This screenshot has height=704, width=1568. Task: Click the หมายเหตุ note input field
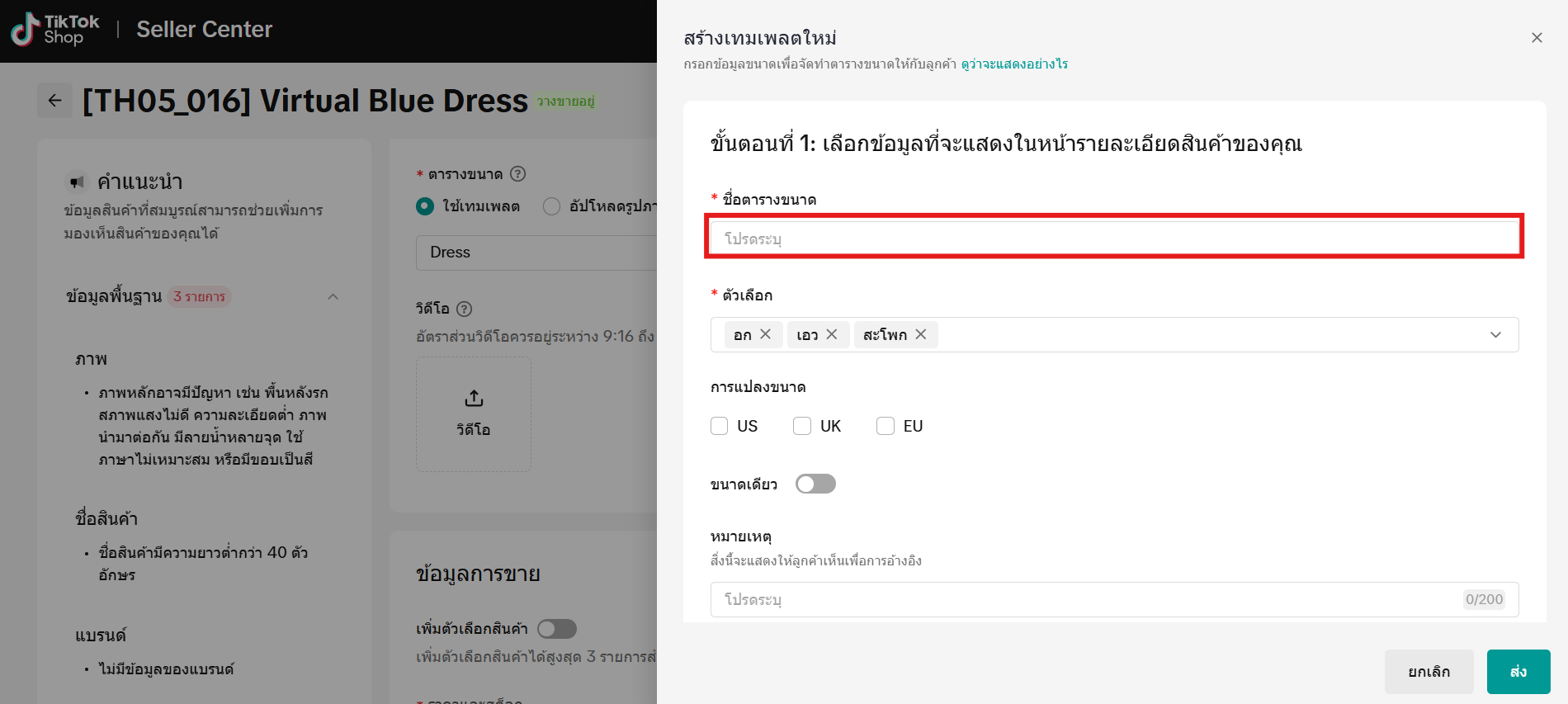coord(1114,599)
